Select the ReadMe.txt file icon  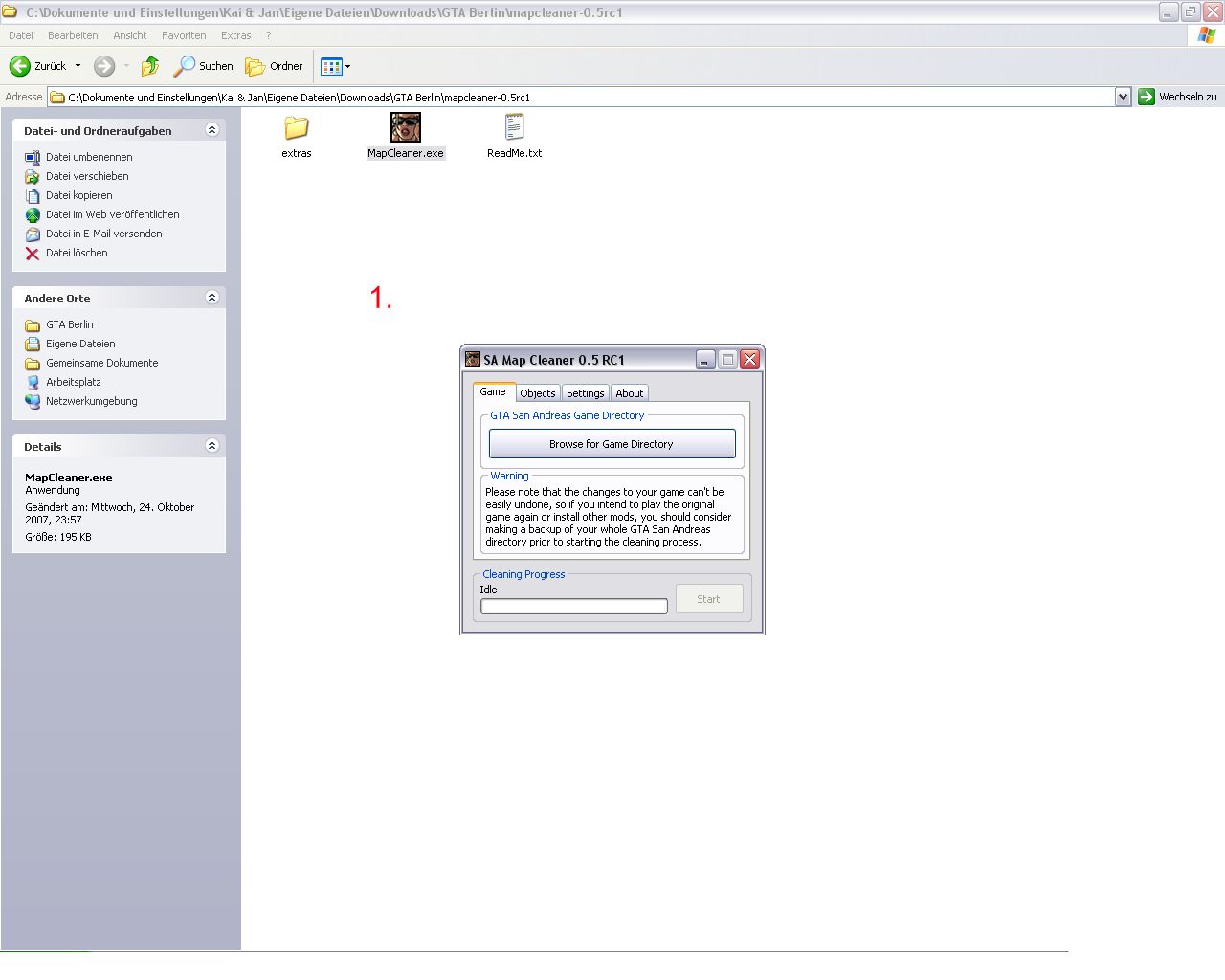(514, 127)
